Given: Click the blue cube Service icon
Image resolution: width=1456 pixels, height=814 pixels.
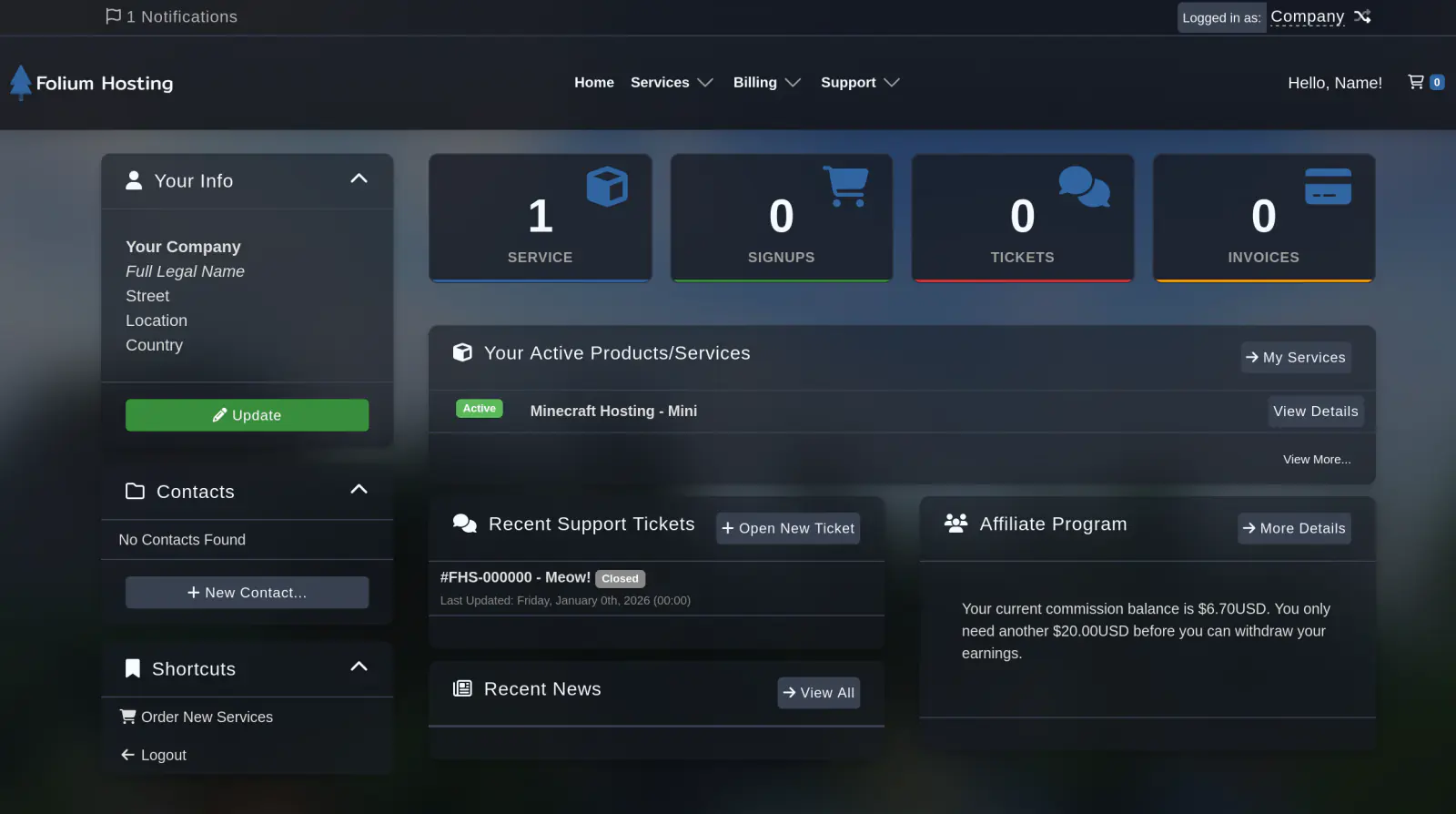Looking at the screenshot, I should pyautogui.click(x=607, y=187).
